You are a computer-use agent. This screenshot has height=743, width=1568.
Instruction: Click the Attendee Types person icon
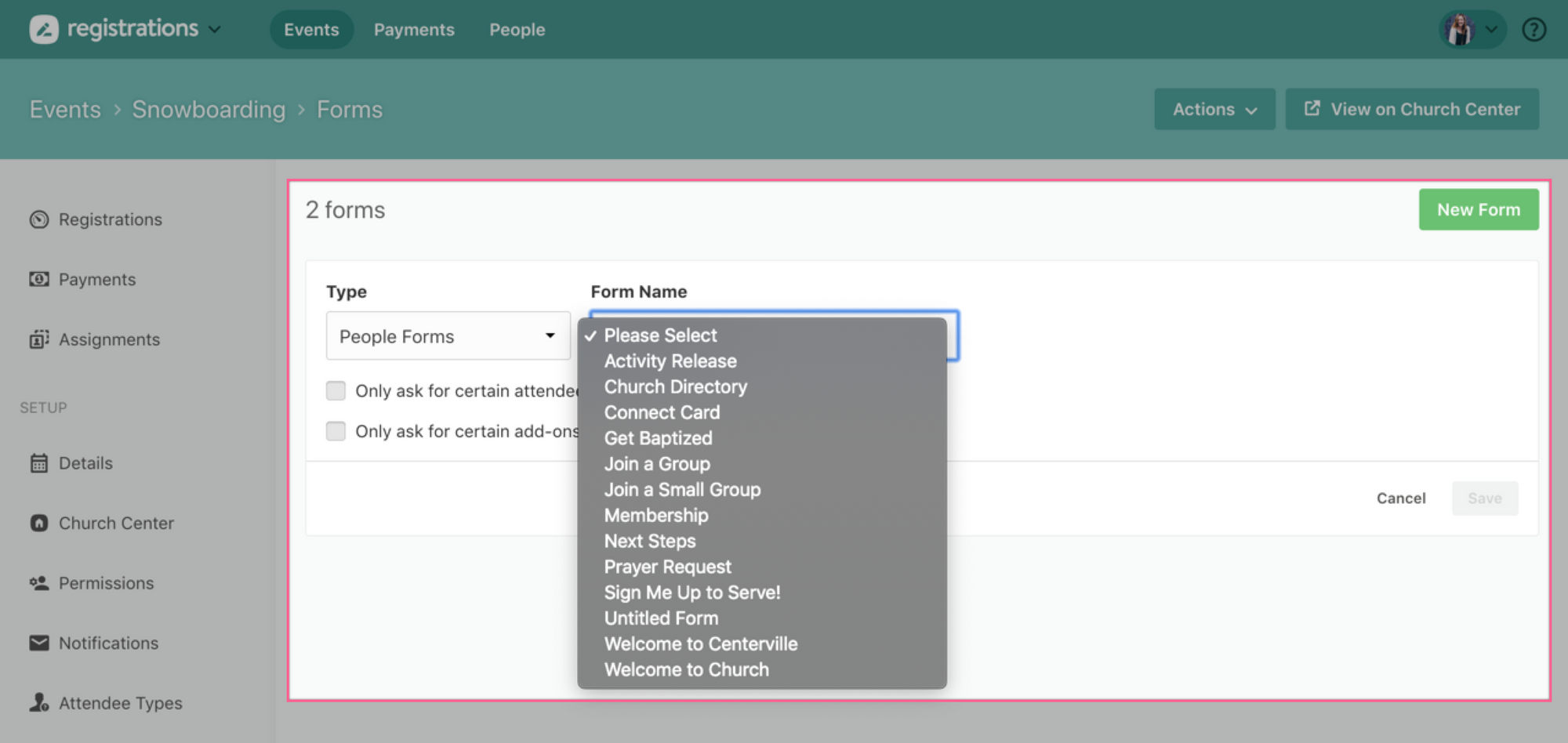[x=38, y=702]
